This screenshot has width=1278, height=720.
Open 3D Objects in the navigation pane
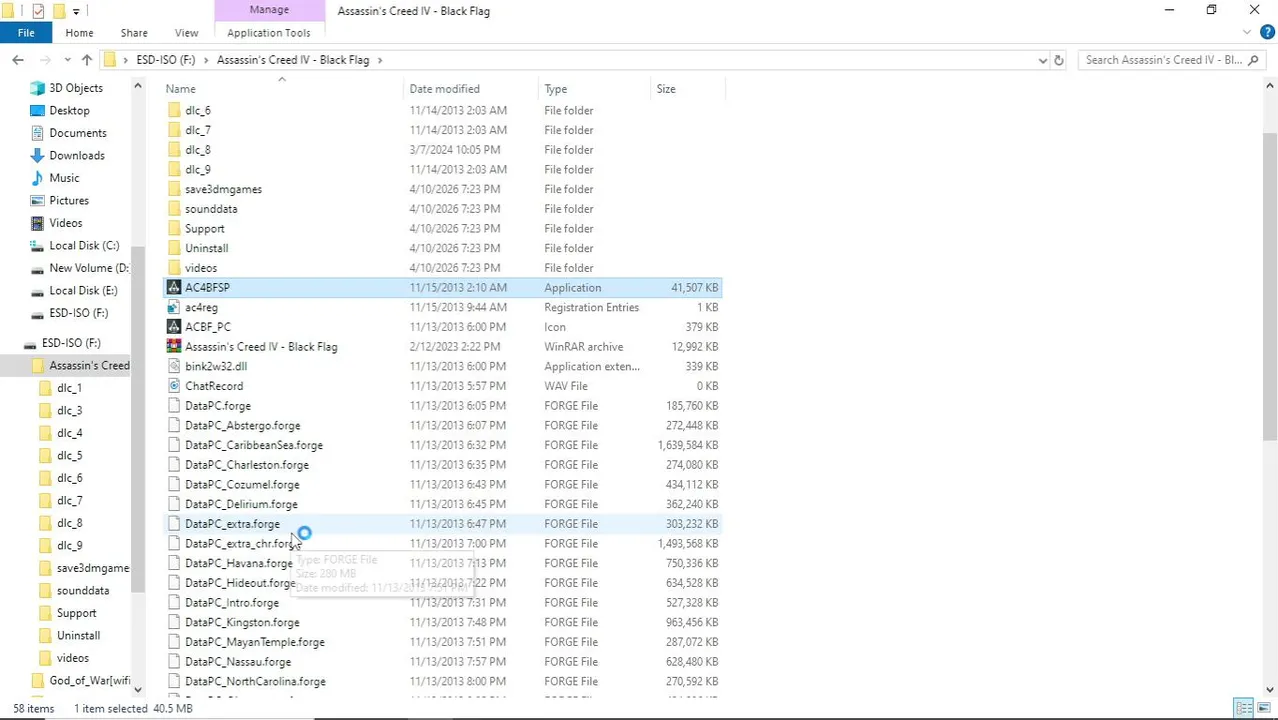pyautogui.click(x=76, y=88)
